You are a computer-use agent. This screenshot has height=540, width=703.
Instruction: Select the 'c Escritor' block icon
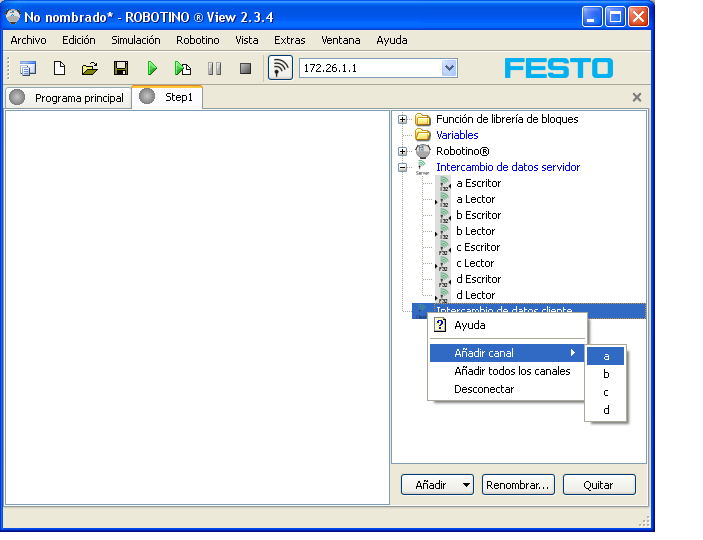[x=444, y=248]
